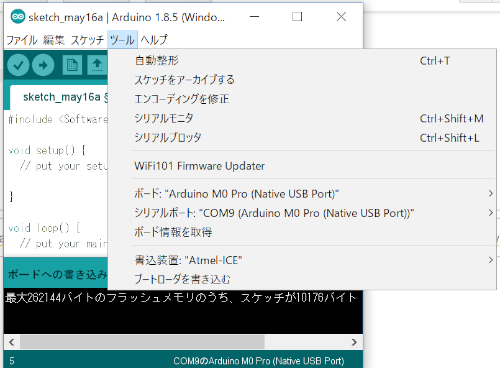Open シリアルモニタ from the menu
This screenshot has width=500, height=368.
[302, 118]
